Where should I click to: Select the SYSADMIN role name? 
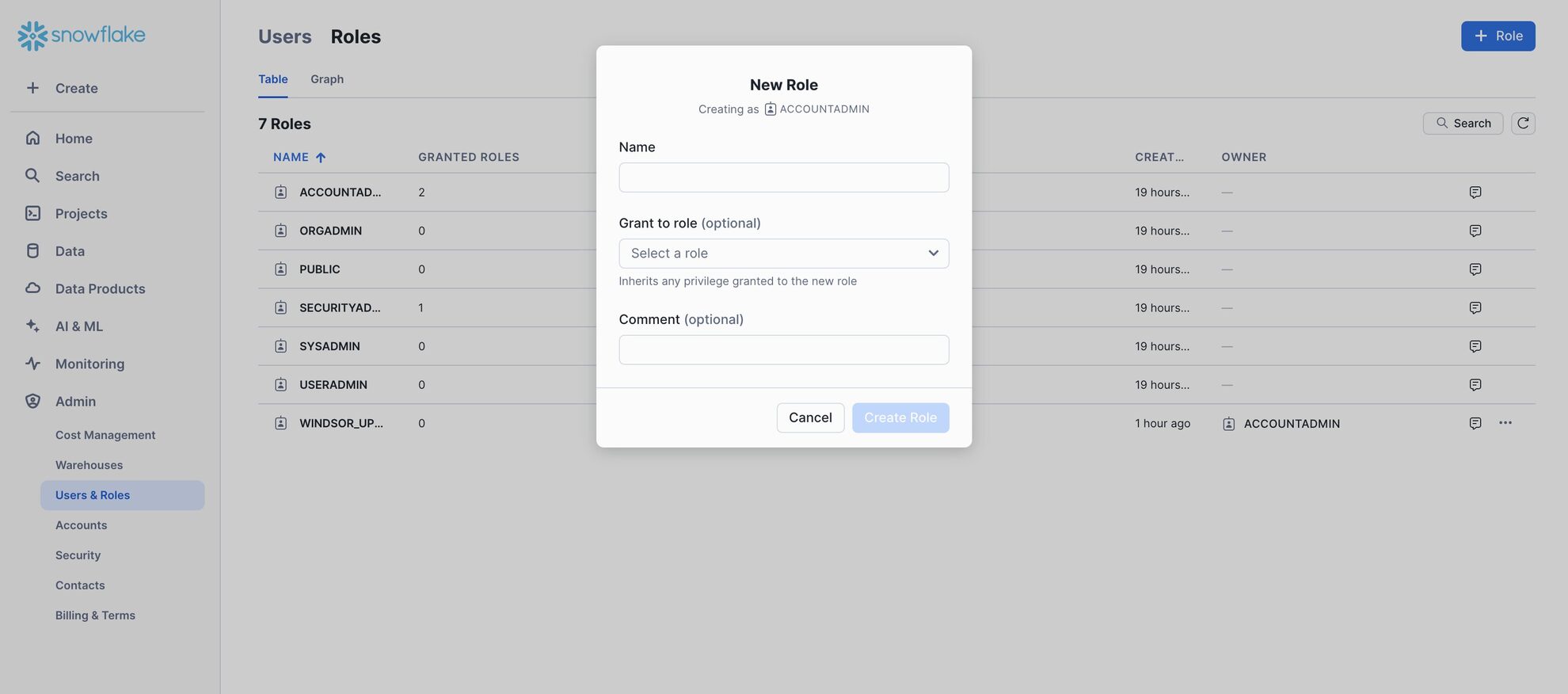[329, 346]
